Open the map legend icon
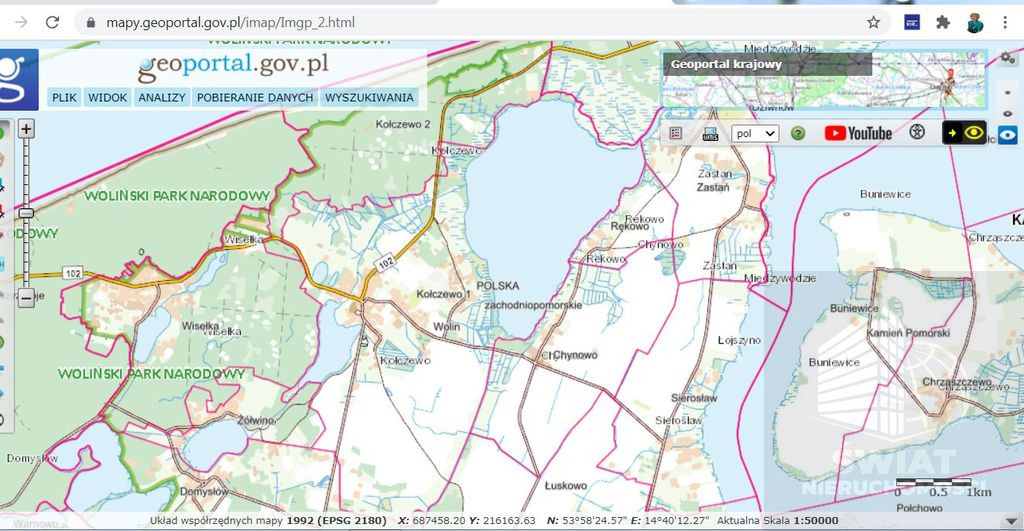Image resolution: width=1024 pixels, height=531 pixels. point(676,133)
